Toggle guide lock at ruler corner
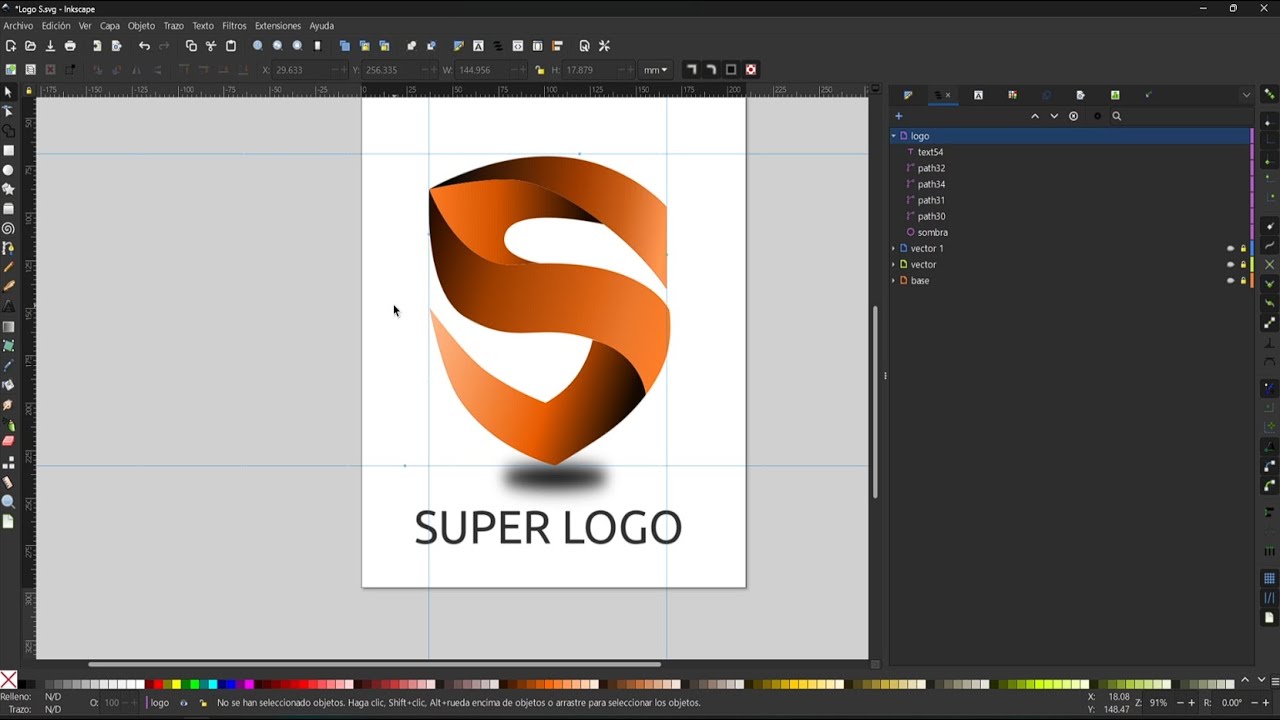Viewport: 1280px width, 720px height. tap(28, 91)
